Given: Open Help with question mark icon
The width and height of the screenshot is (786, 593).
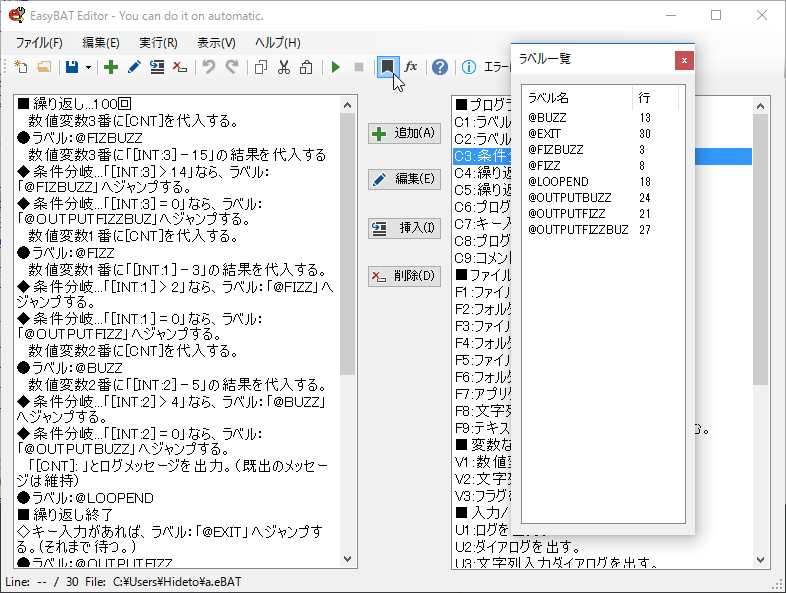Looking at the screenshot, I should click(x=440, y=67).
